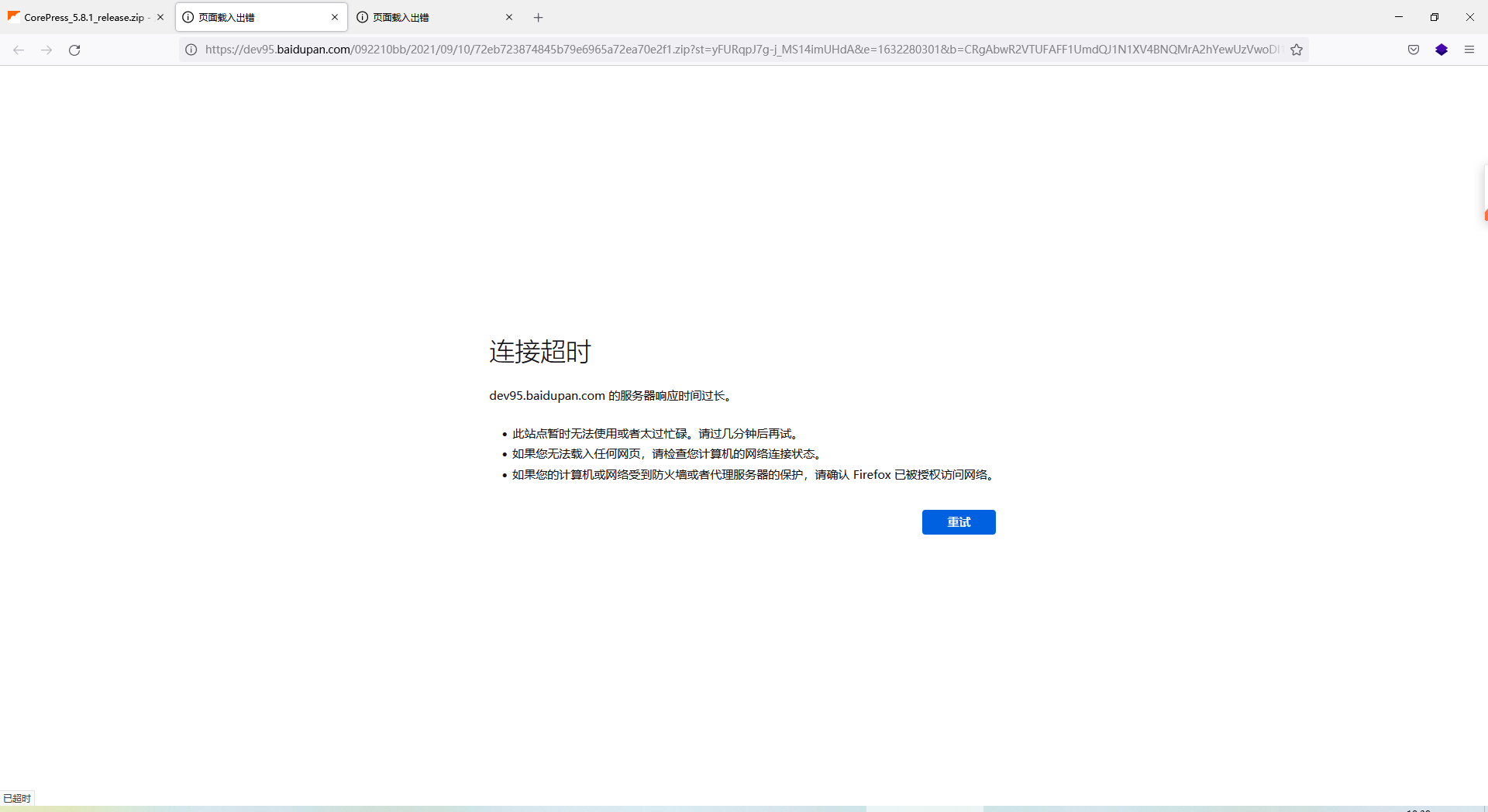1488x812 pixels.
Task: Click the 已超时 status text at bottom
Action: (17, 798)
